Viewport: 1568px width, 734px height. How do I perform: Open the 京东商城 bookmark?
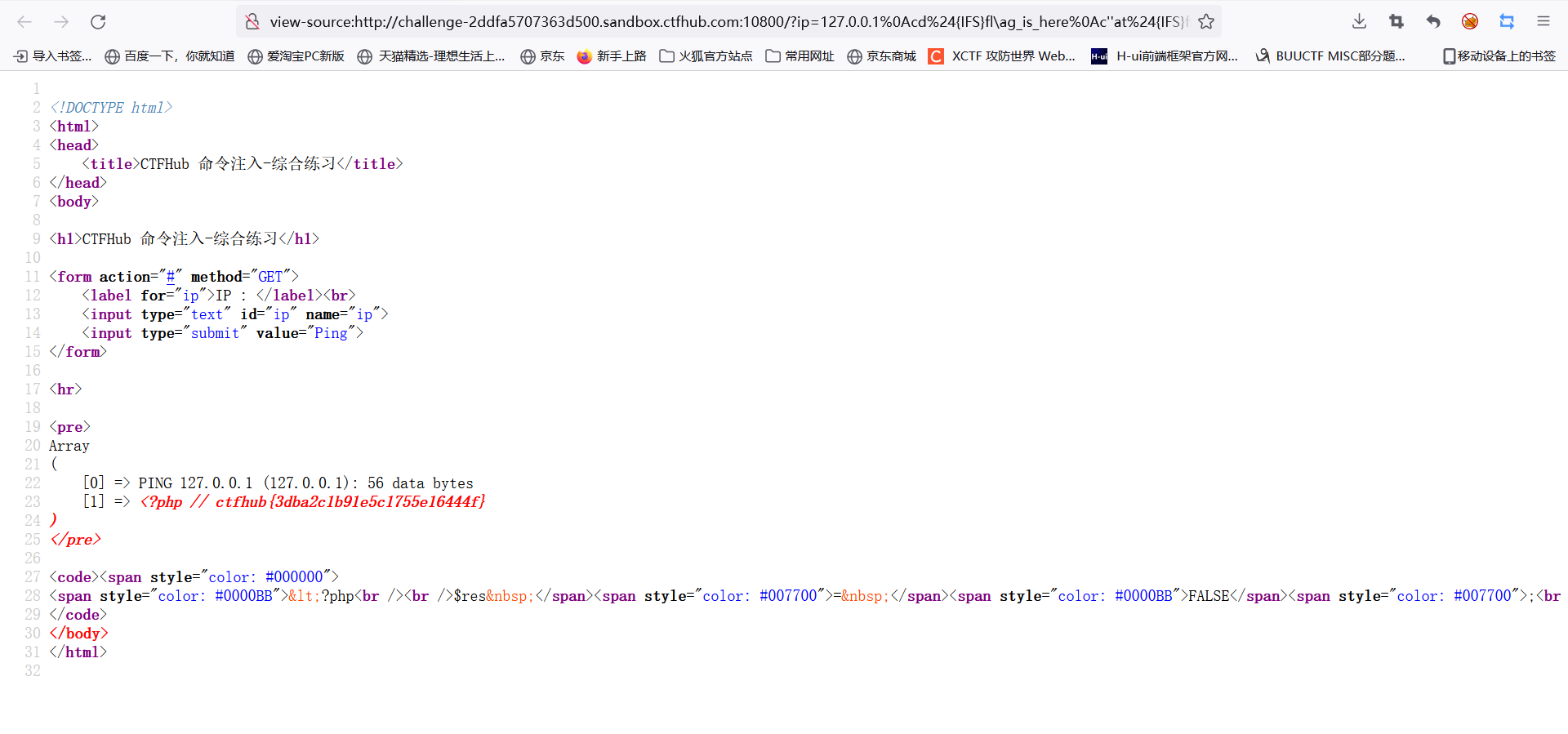[x=881, y=56]
